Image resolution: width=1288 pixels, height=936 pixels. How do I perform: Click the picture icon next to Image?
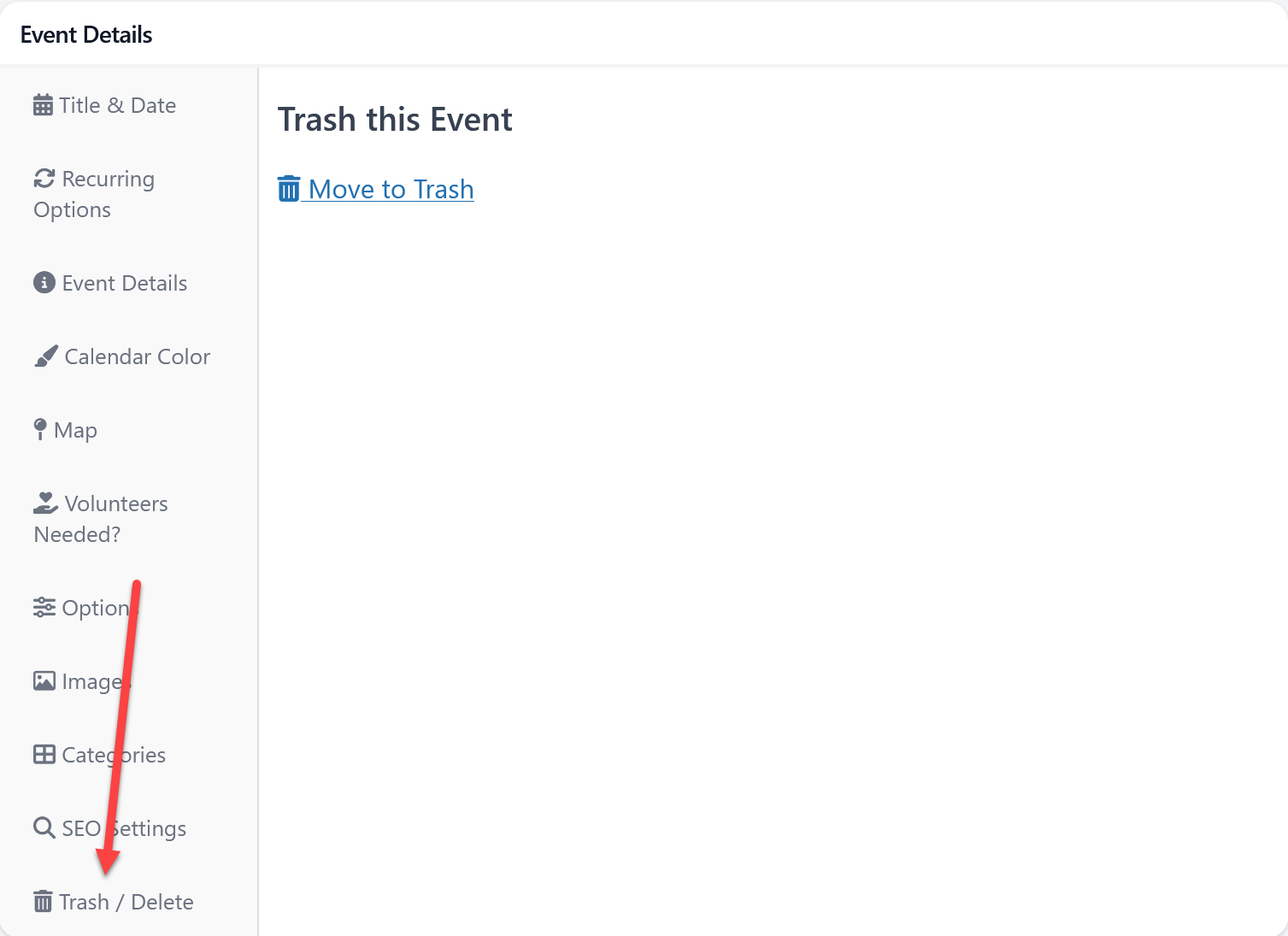coord(44,681)
